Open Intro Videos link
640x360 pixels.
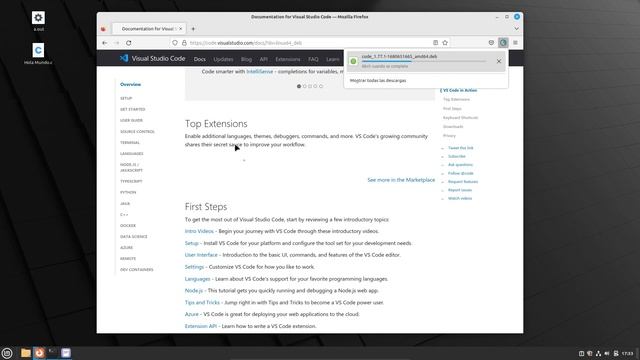(199, 231)
